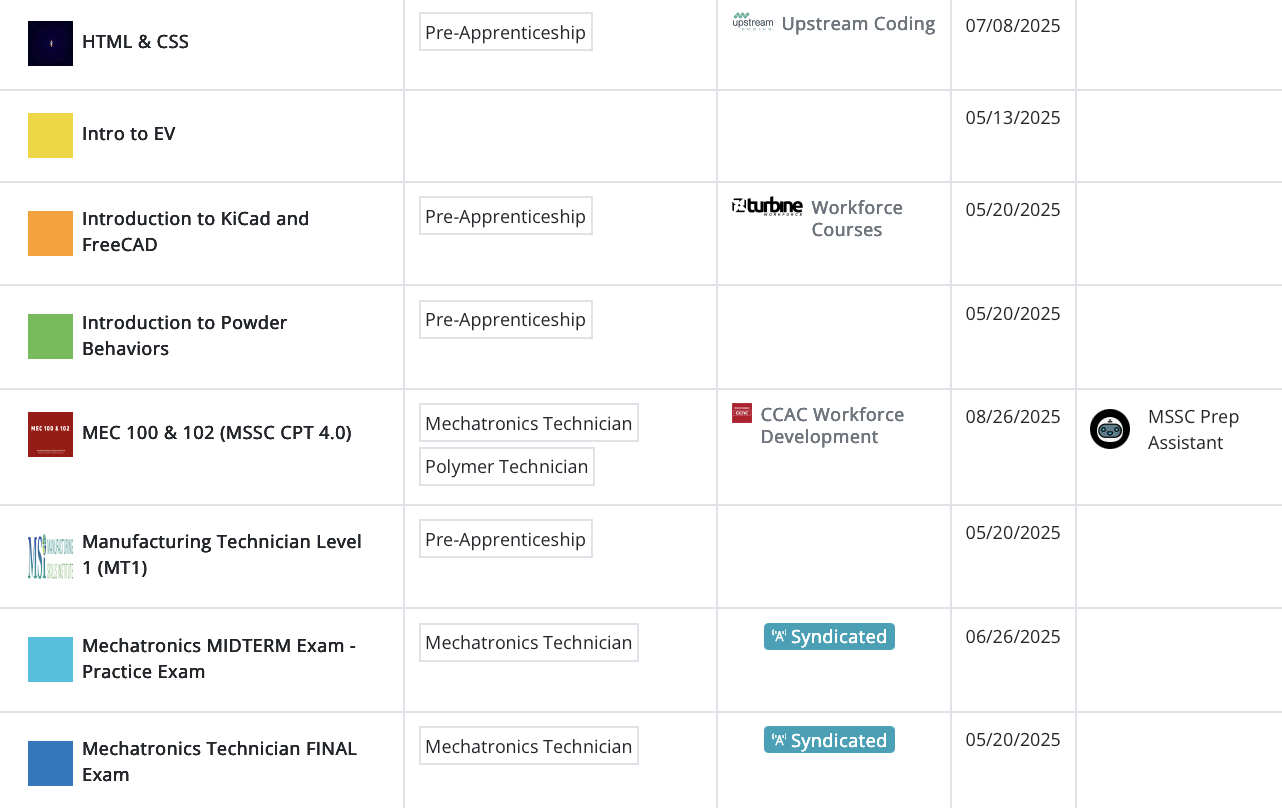The image size is (1282, 808).
Task: Click the yellow Intro to EV thumbnail
Action: coord(50,135)
